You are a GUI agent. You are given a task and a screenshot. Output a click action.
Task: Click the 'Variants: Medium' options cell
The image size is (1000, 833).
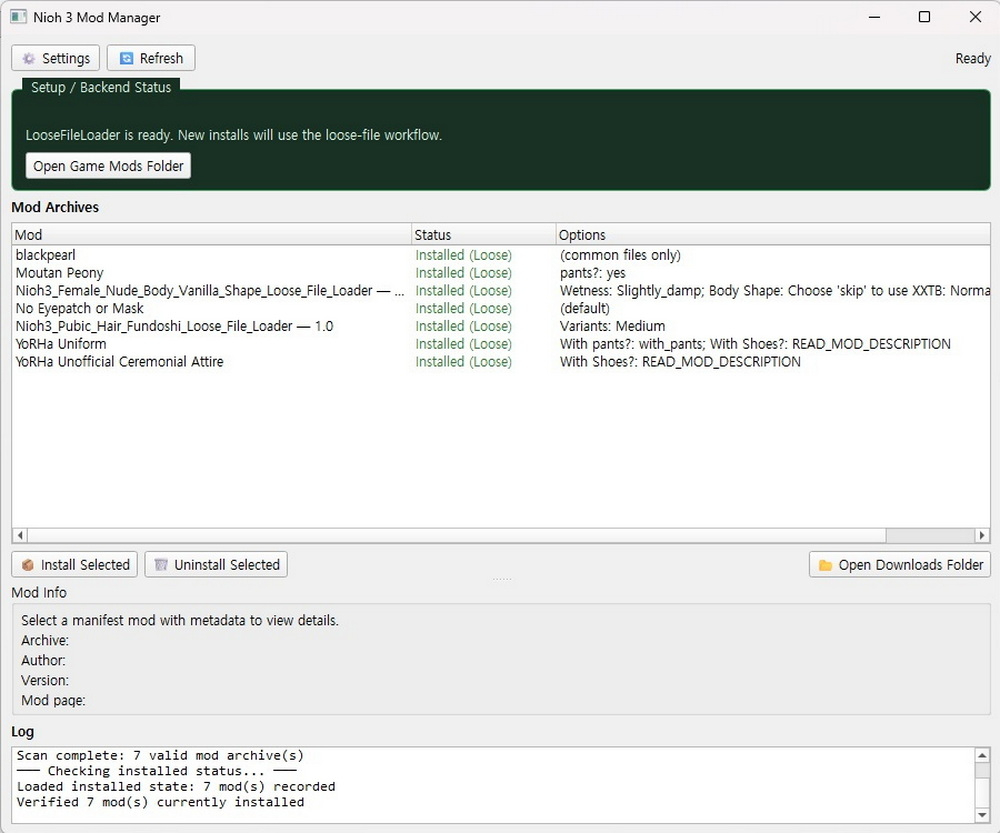pos(612,327)
